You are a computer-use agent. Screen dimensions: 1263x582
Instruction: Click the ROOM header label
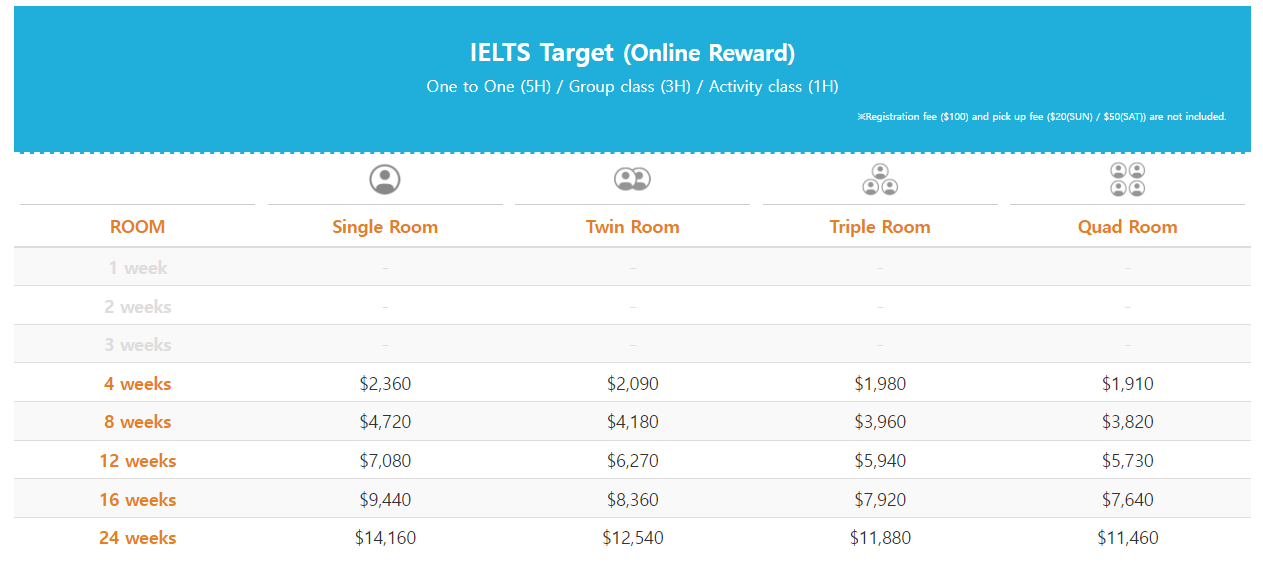137,227
